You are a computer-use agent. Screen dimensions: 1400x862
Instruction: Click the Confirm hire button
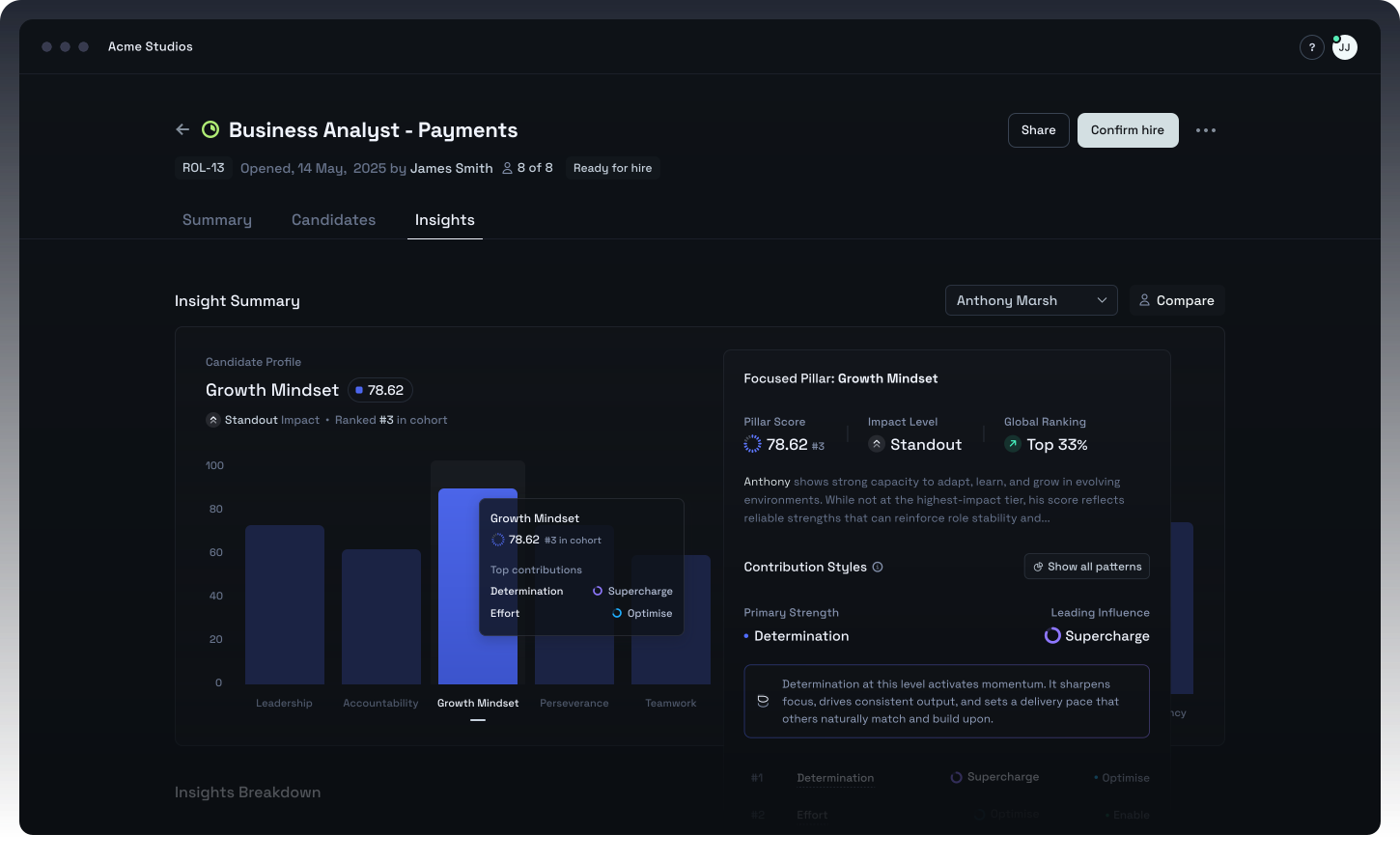(x=1128, y=129)
